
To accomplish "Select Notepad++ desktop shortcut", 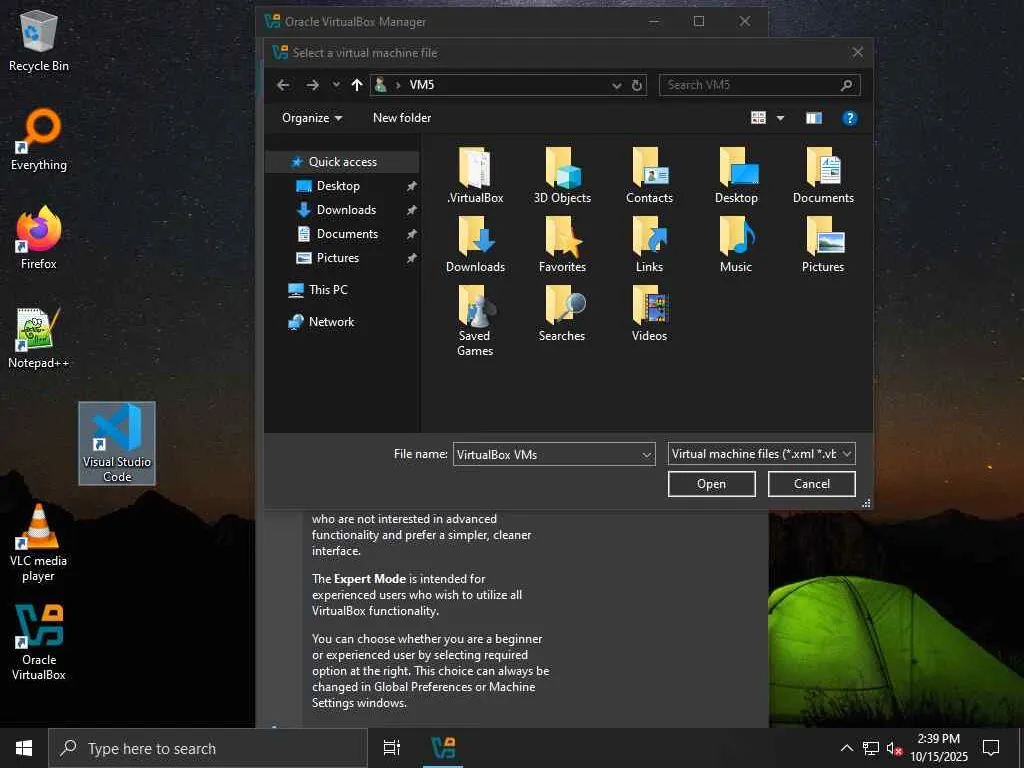I will point(39,338).
